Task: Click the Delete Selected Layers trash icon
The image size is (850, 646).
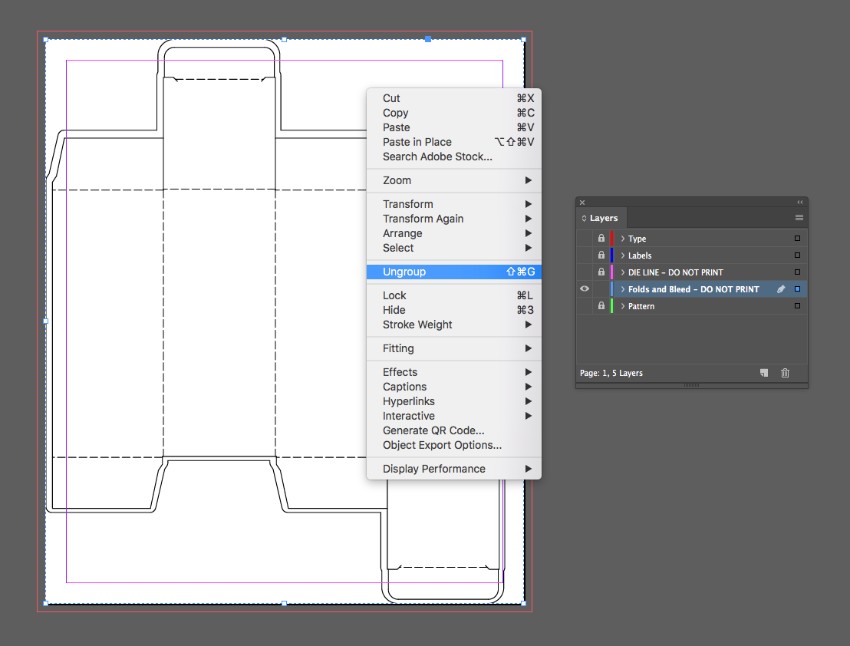Action: 785,373
